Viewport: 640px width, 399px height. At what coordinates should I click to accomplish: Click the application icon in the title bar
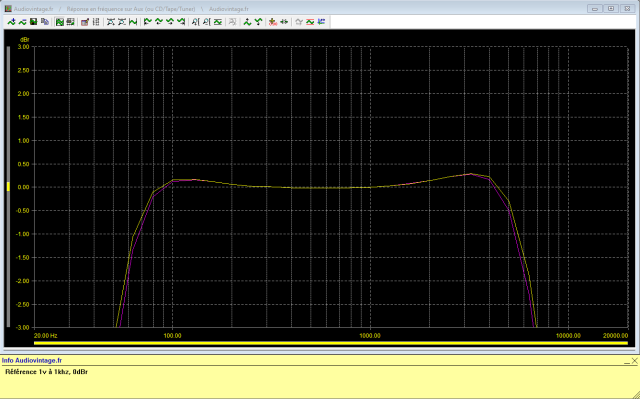pyautogui.click(x=8, y=9)
